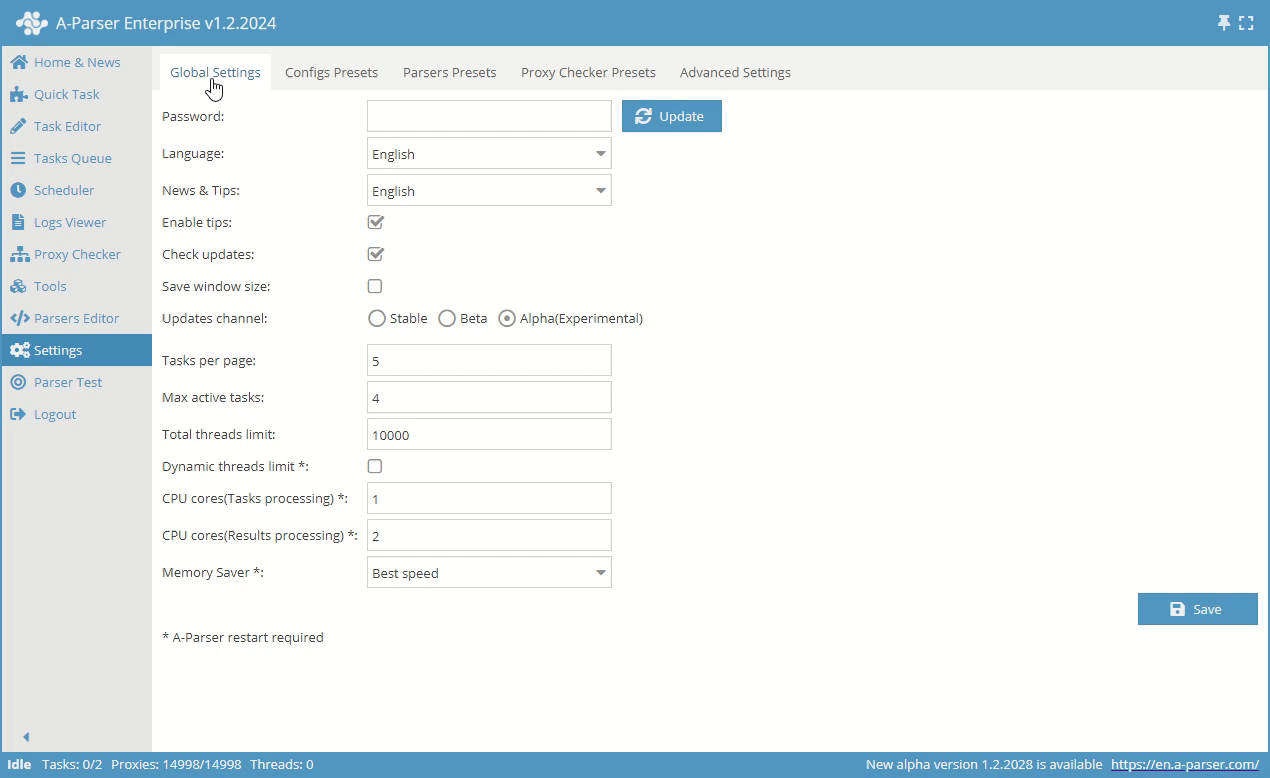1270x778 pixels.
Task: Toggle fullscreen icon in title bar
Action: click(x=1246, y=23)
